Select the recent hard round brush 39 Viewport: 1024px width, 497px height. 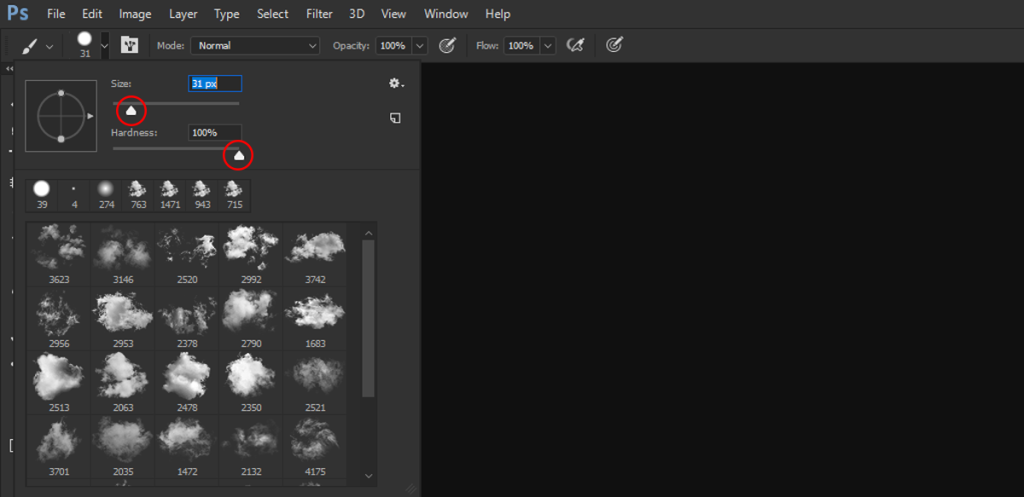42,195
